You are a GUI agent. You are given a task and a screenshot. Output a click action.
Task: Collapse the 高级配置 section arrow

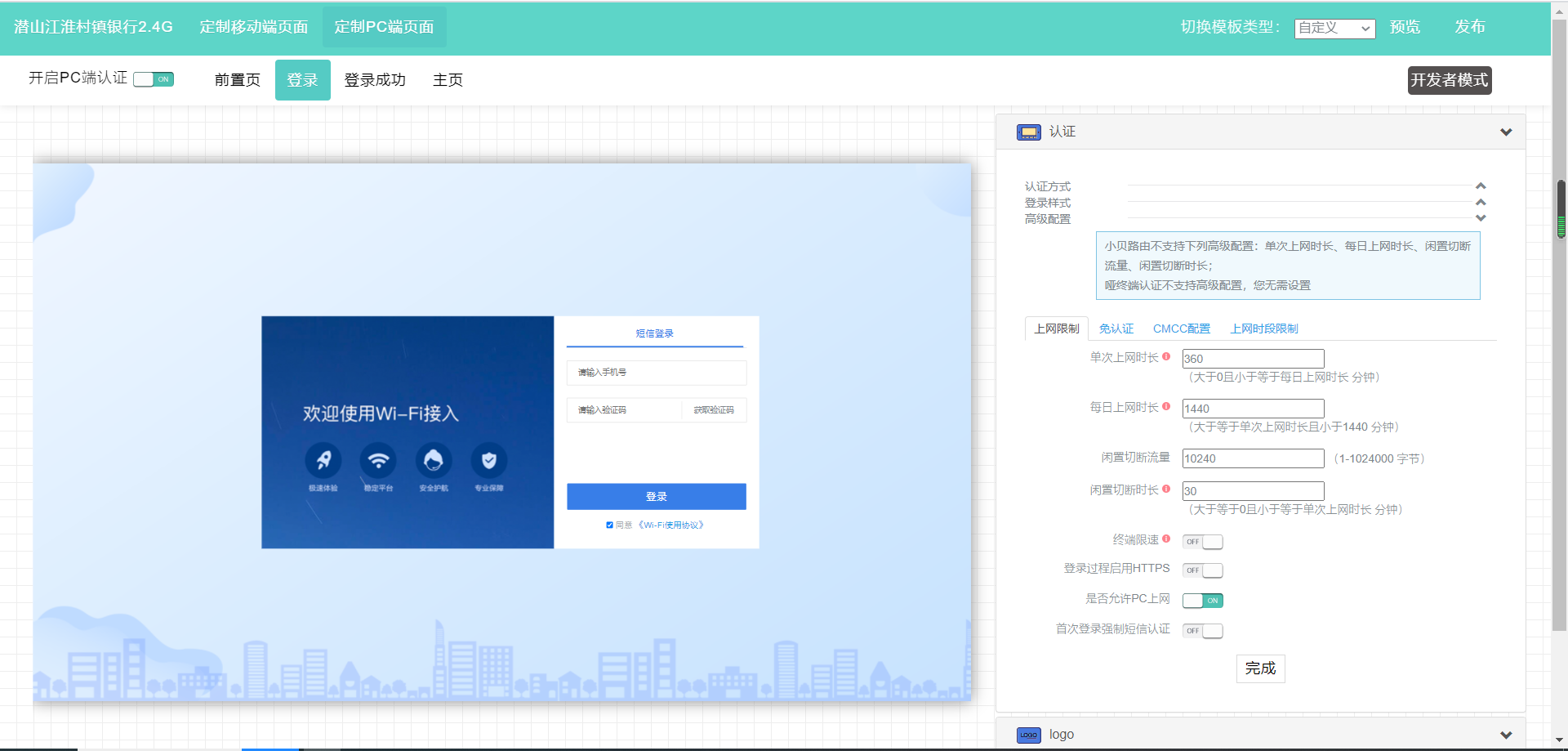tap(1481, 218)
